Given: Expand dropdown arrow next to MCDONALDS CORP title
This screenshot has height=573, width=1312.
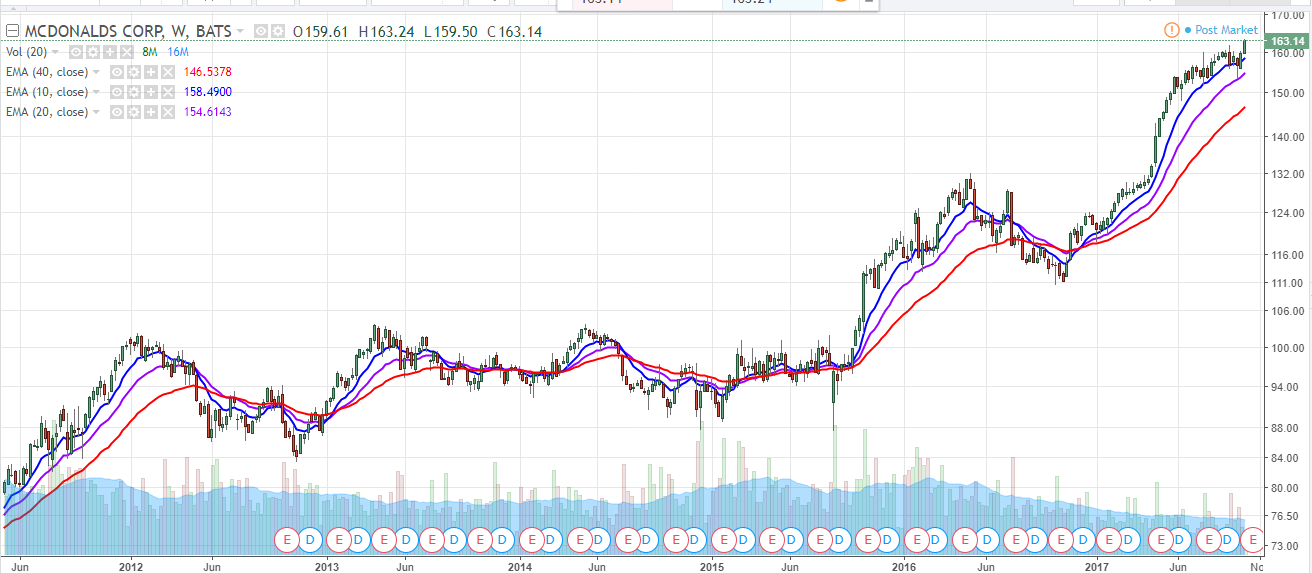Looking at the screenshot, I should [240, 31].
